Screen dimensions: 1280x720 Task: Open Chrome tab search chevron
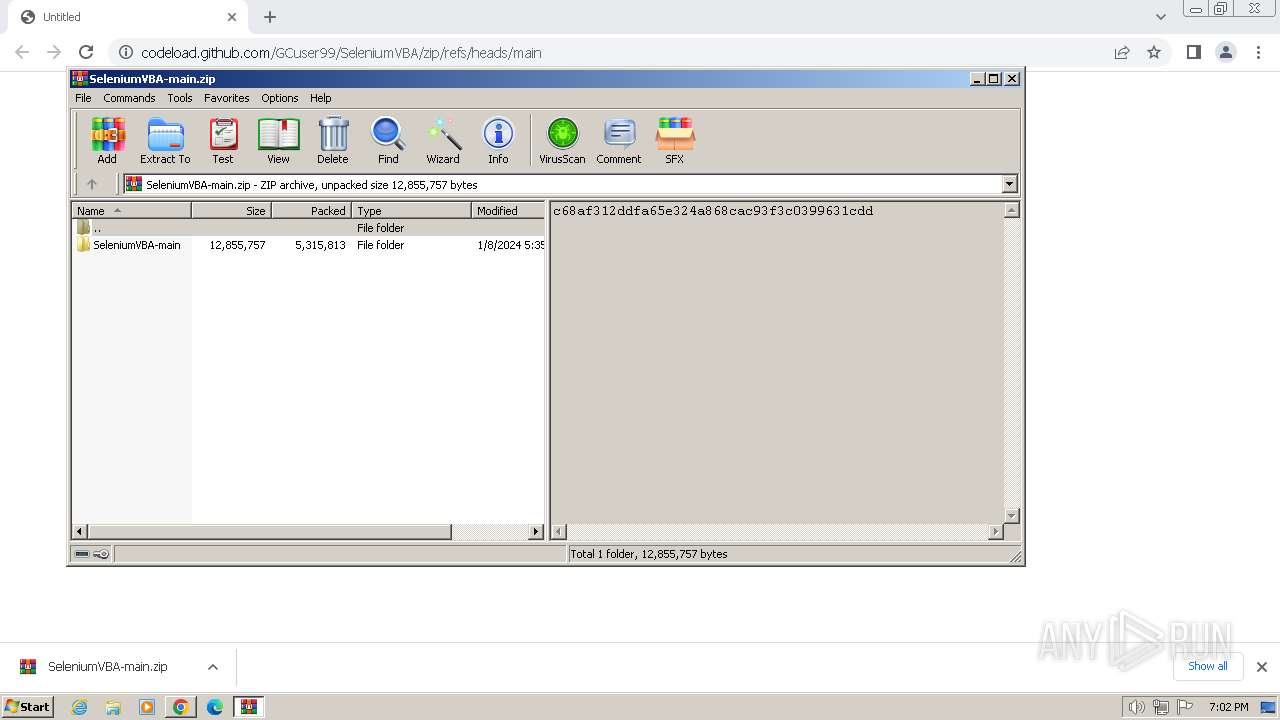pos(1160,17)
